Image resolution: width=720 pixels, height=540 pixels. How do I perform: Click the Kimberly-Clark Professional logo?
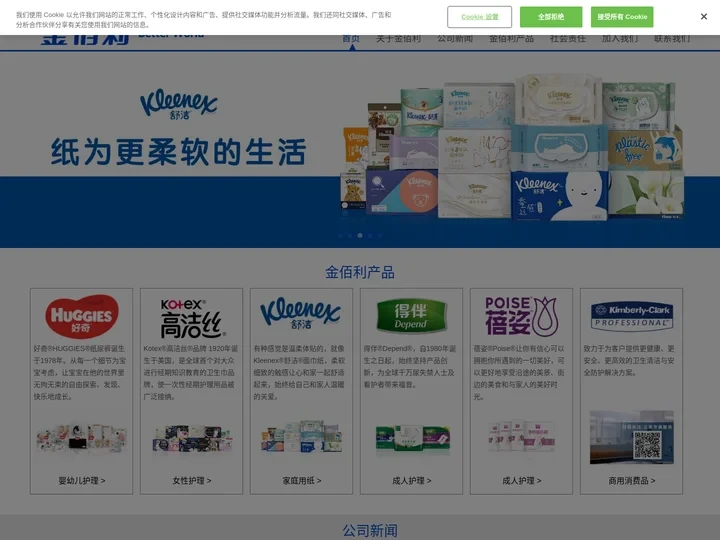[x=632, y=316]
